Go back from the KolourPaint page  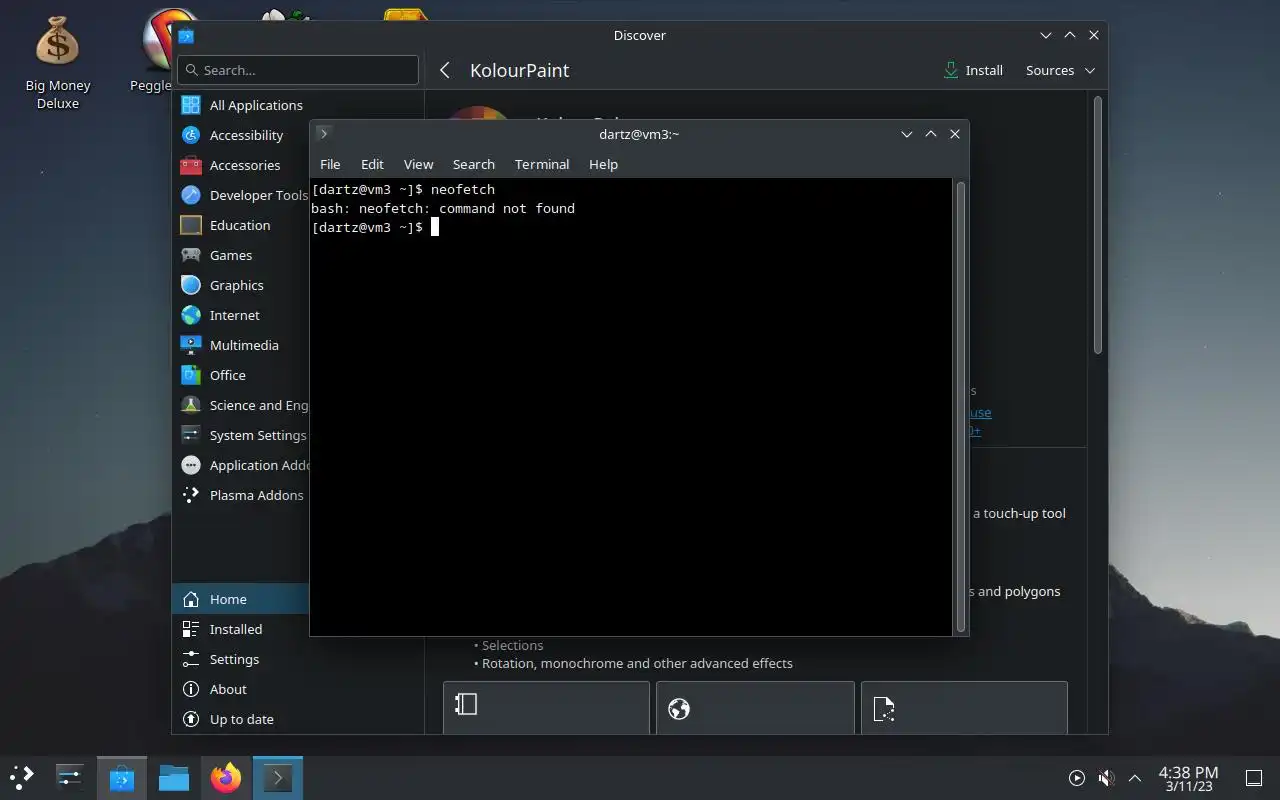pyautogui.click(x=445, y=70)
